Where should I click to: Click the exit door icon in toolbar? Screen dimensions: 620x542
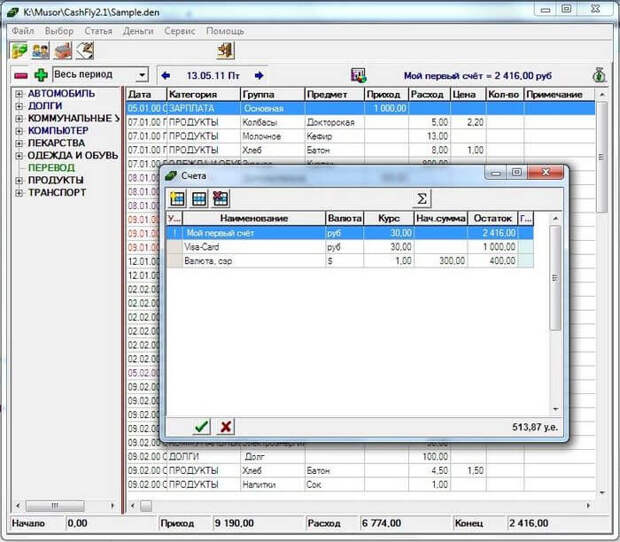(226, 50)
